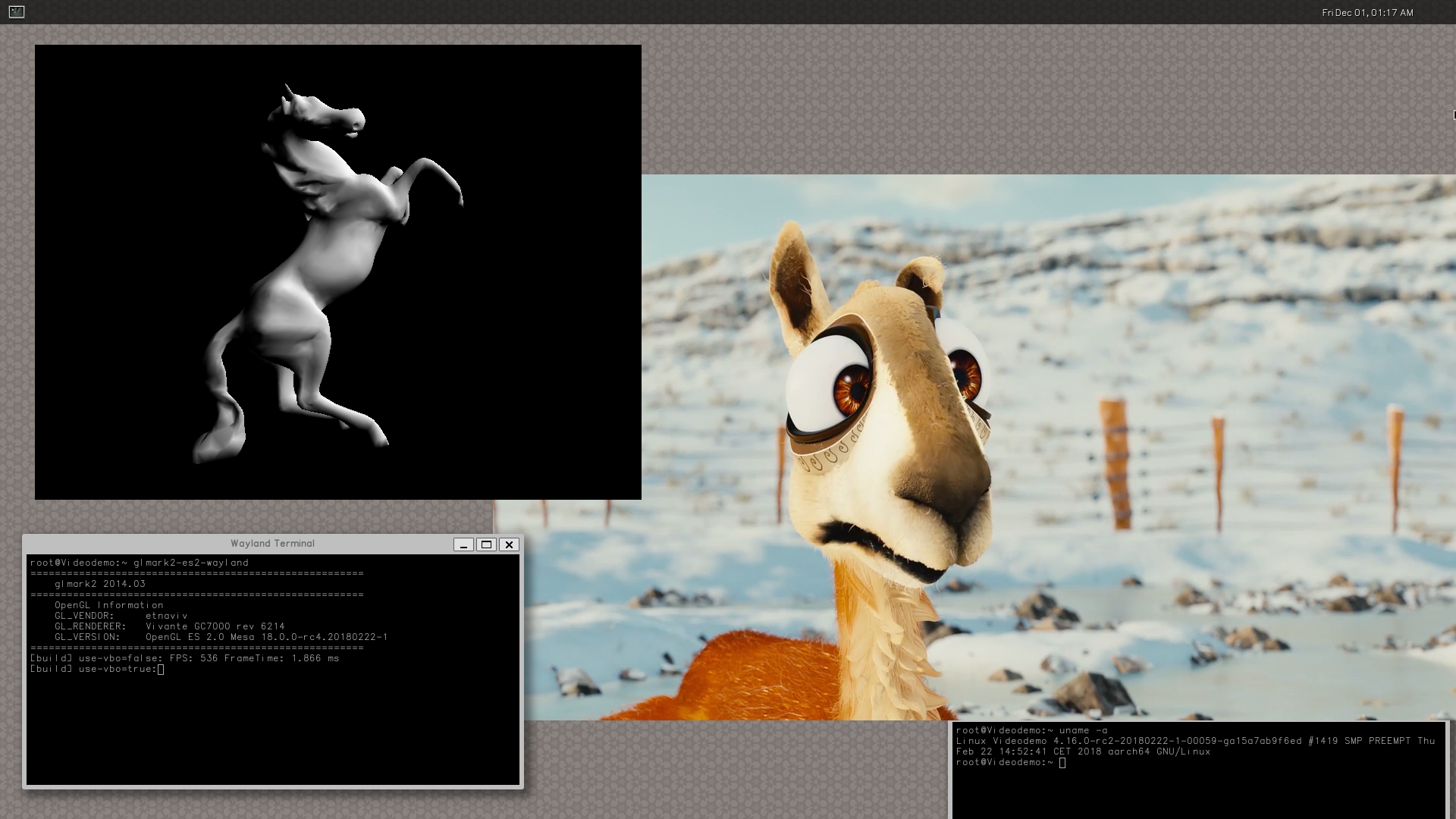Click the glmark2 horse rendering window
Image resolution: width=1456 pixels, height=819 pixels.
pyautogui.click(x=338, y=272)
